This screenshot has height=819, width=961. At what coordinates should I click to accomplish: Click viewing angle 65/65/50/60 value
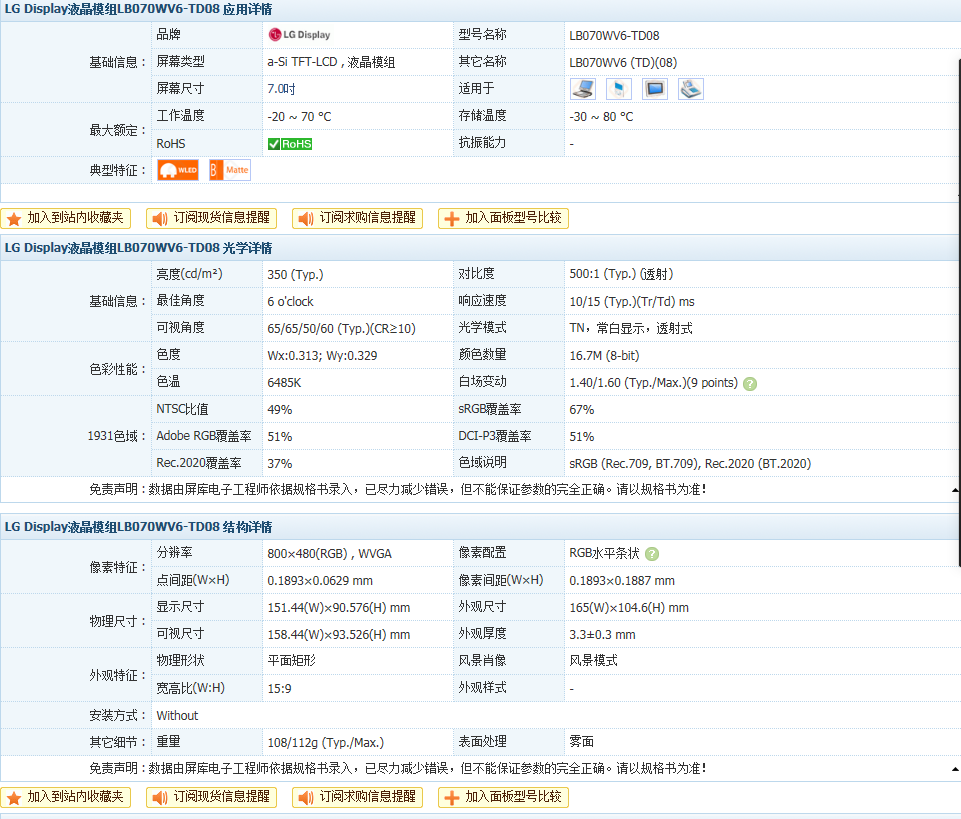point(341,329)
